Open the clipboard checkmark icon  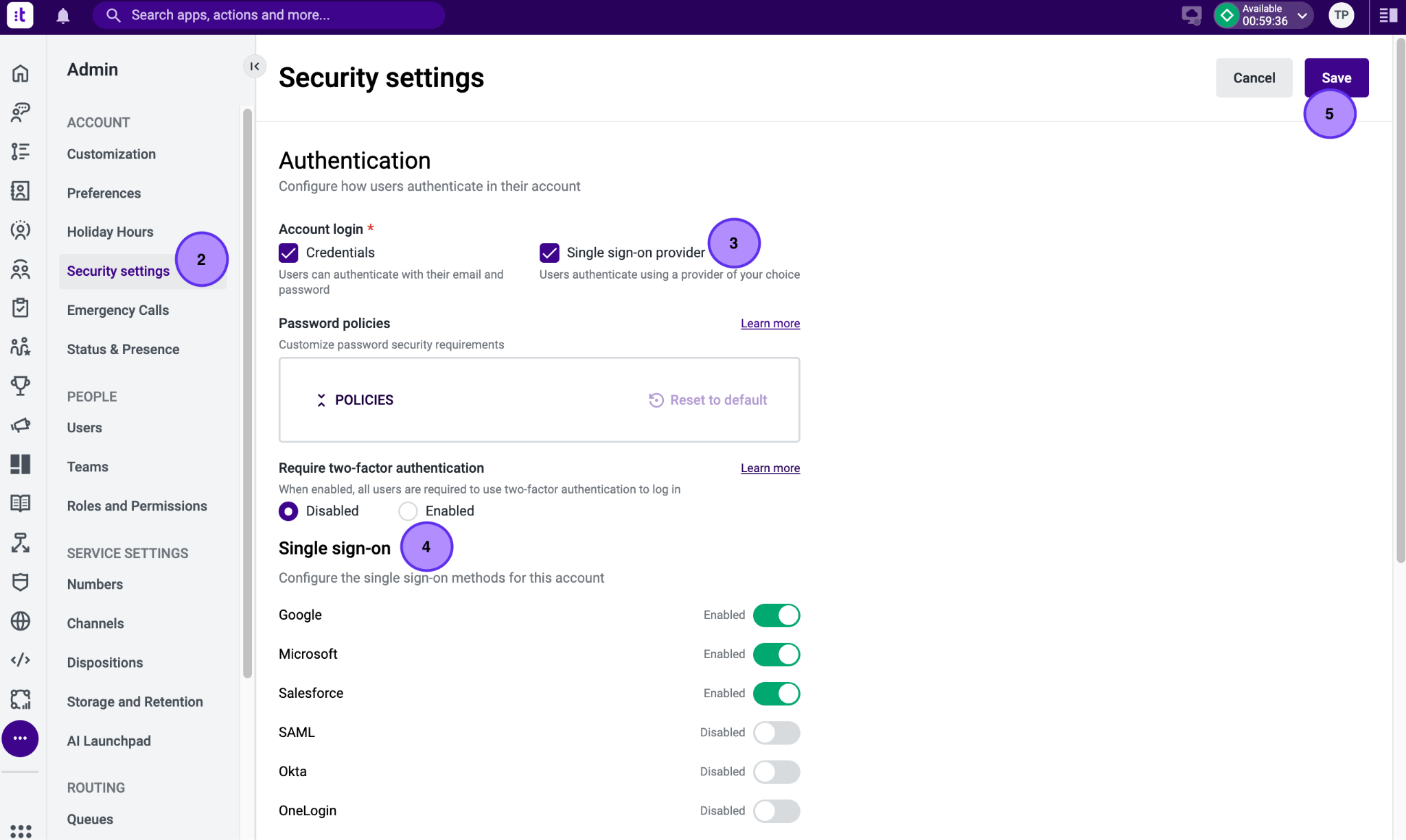(21, 308)
